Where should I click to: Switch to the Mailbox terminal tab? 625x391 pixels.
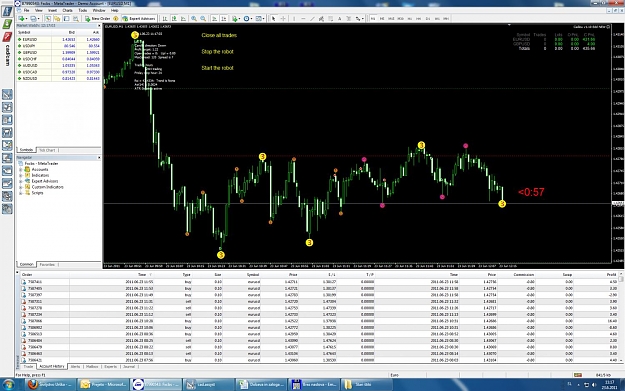pyautogui.click(x=92, y=367)
